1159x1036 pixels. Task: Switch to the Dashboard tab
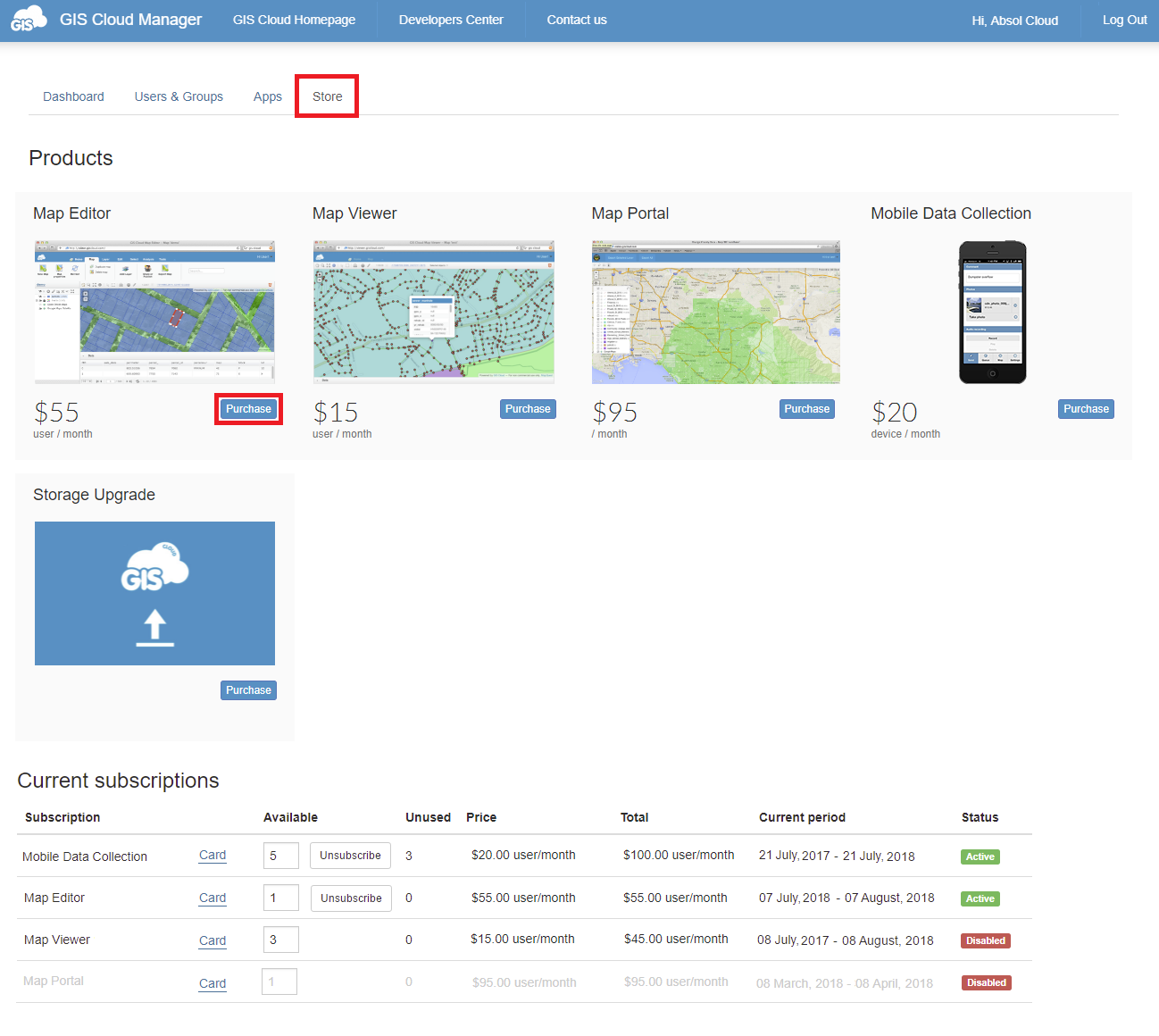pyautogui.click(x=73, y=96)
